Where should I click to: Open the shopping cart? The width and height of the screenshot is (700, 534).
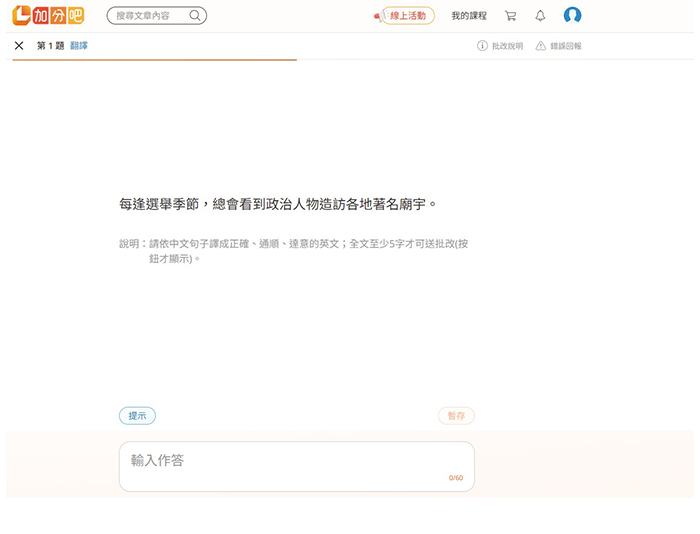click(x=511, y=16)
